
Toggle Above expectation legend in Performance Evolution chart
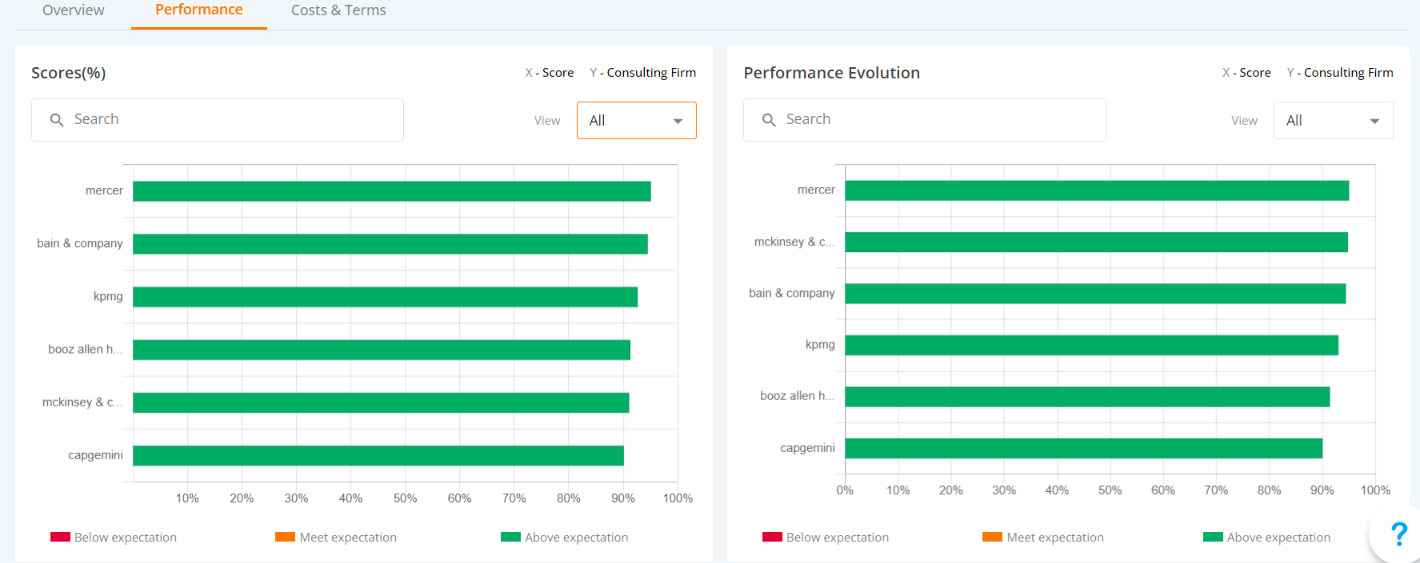coord(1266,537)
